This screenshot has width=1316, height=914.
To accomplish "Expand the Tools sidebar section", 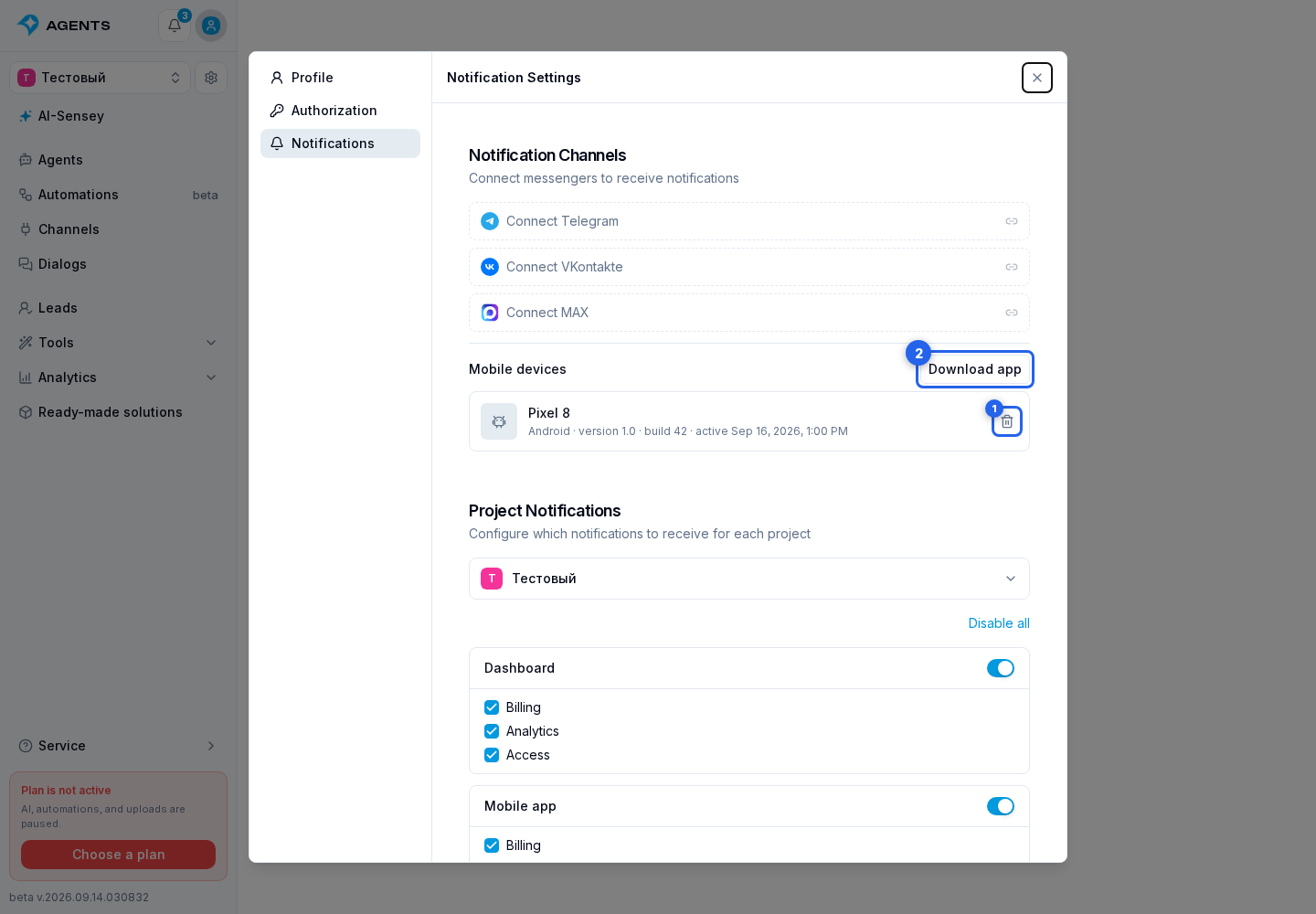I will click(x=119, y=343).
